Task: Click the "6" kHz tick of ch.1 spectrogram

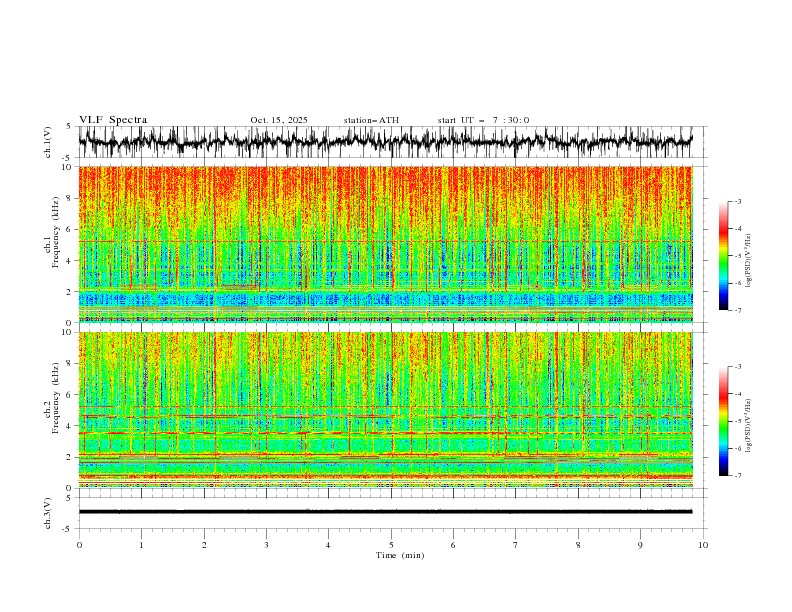Action: click(71, 230)
